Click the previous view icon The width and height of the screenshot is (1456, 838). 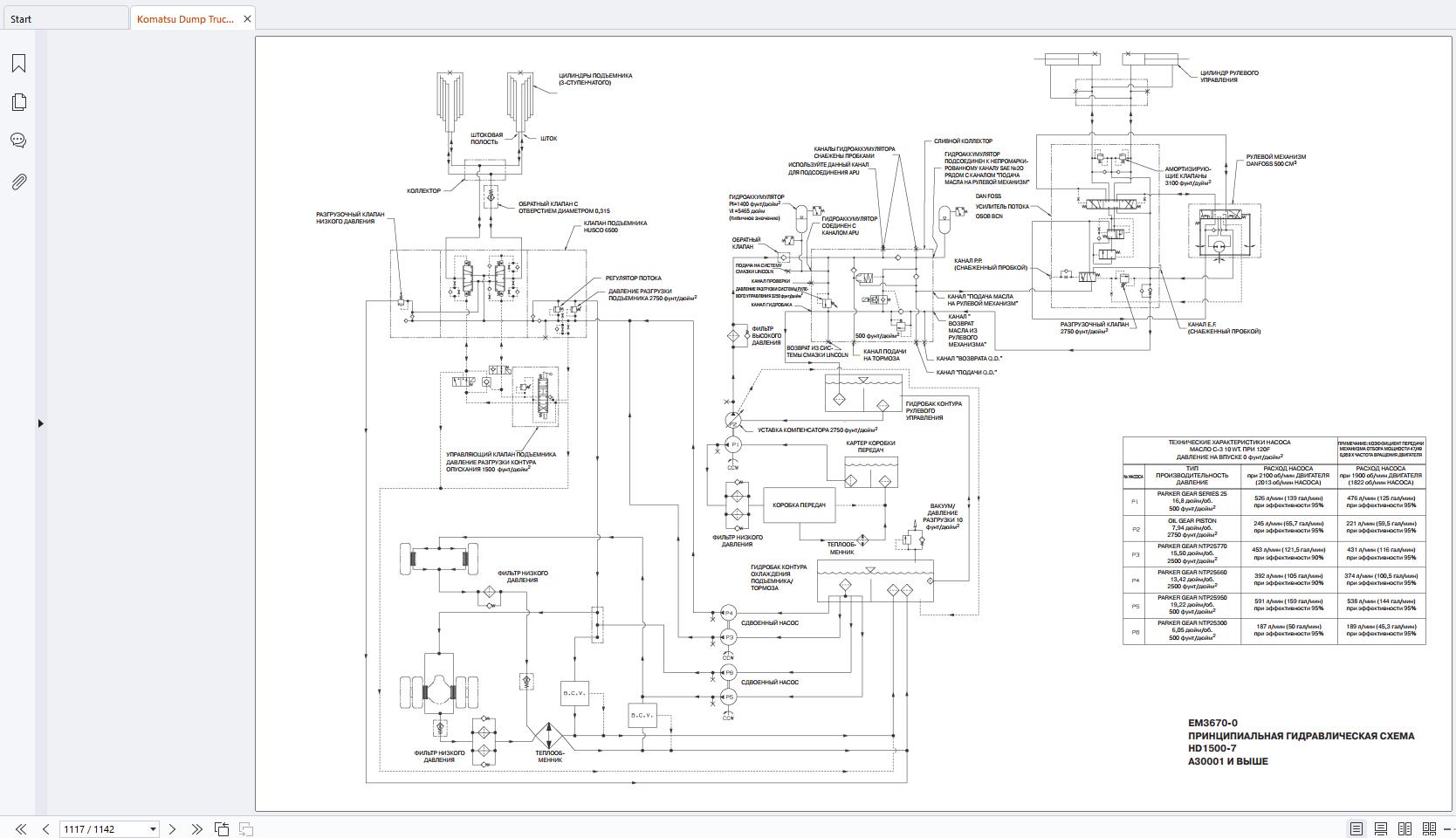pyautogui.click(x=222, y=828)
